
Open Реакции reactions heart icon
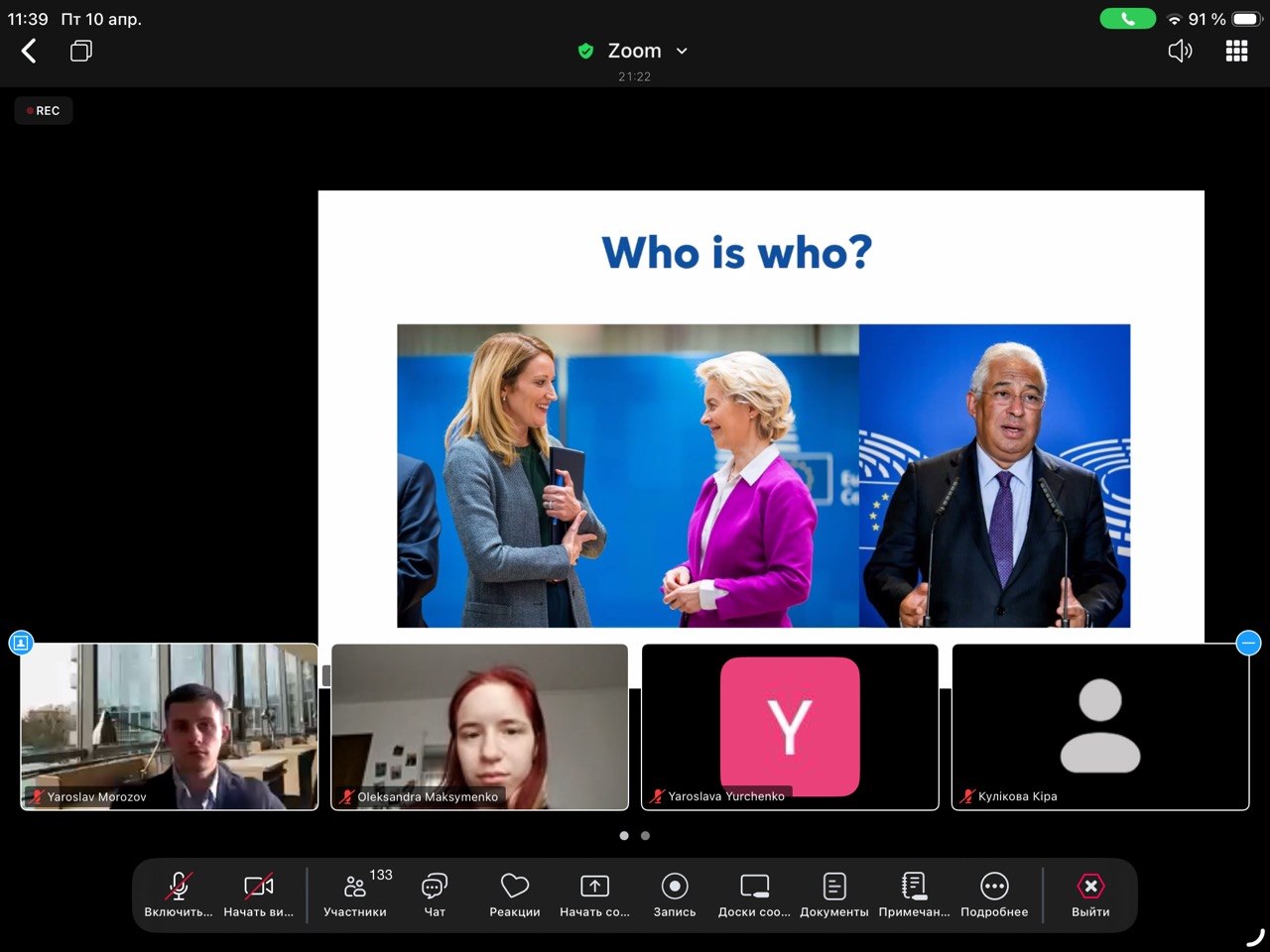(514, 887)
